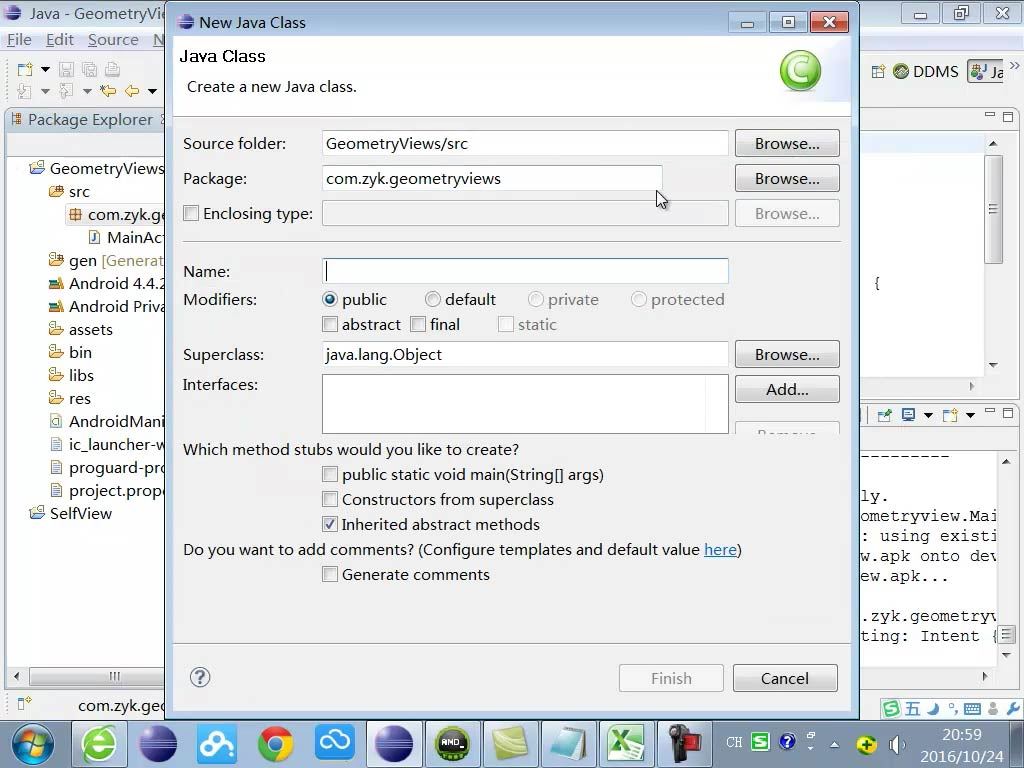Click the Last Edit Location icon

click(108, 91)
